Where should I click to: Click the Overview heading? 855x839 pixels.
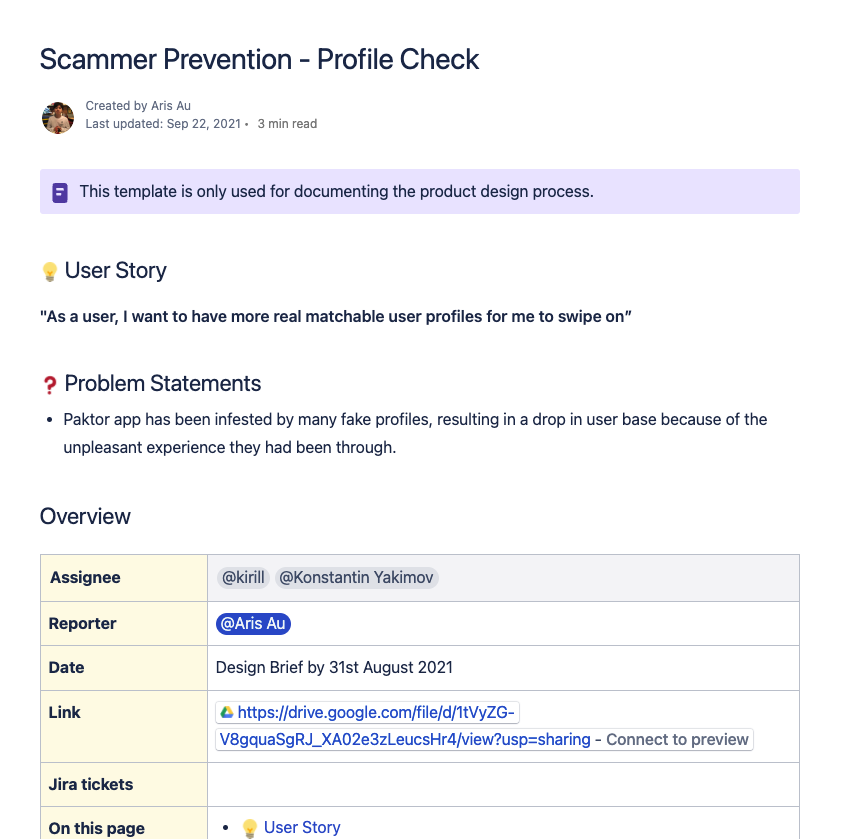[x=85, y=517]
